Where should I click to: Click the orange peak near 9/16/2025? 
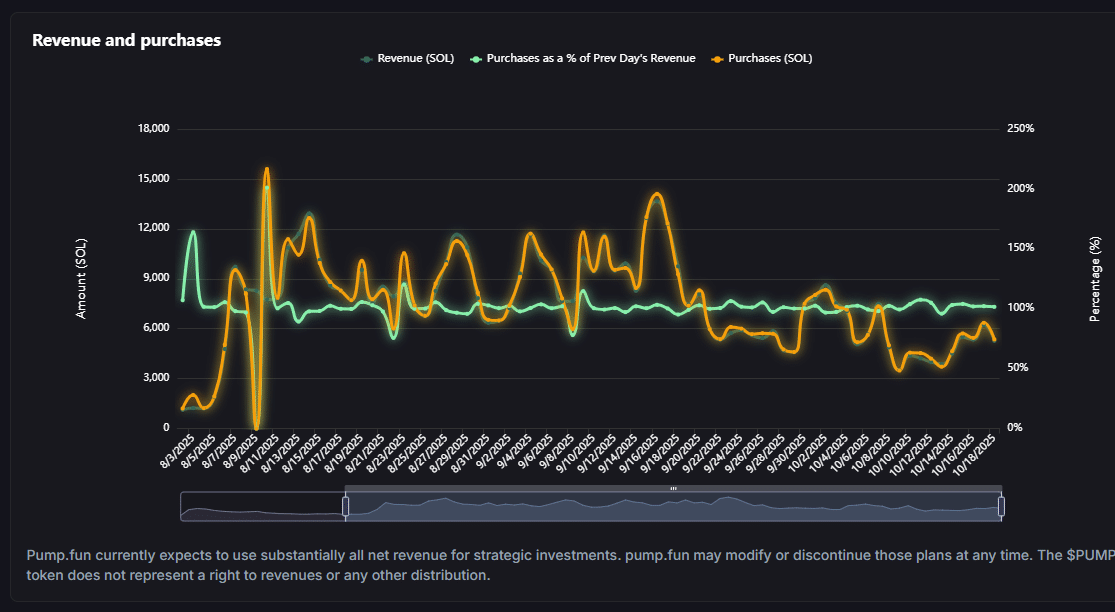(x=656, y=194)
